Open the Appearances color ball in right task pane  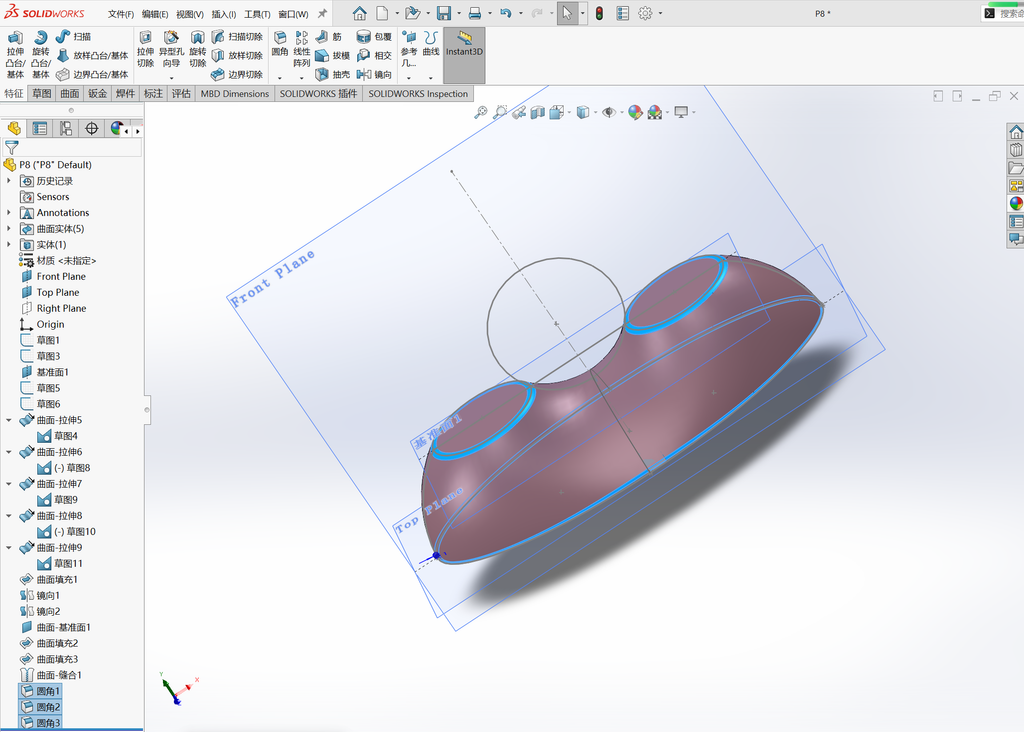click(1016, 203)
